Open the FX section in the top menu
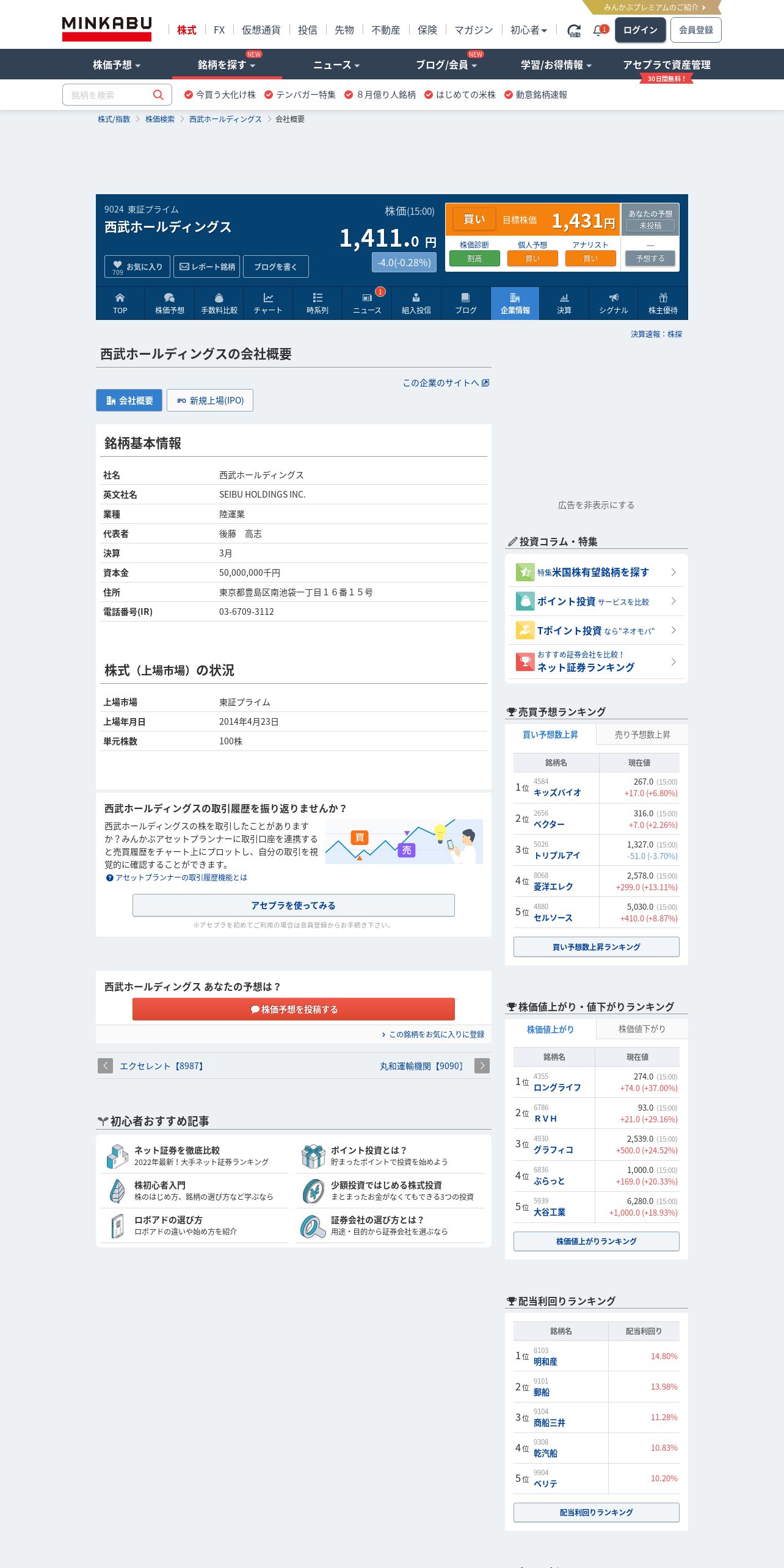This screenshot has height=1568, width=784. [x=219, y=30]
